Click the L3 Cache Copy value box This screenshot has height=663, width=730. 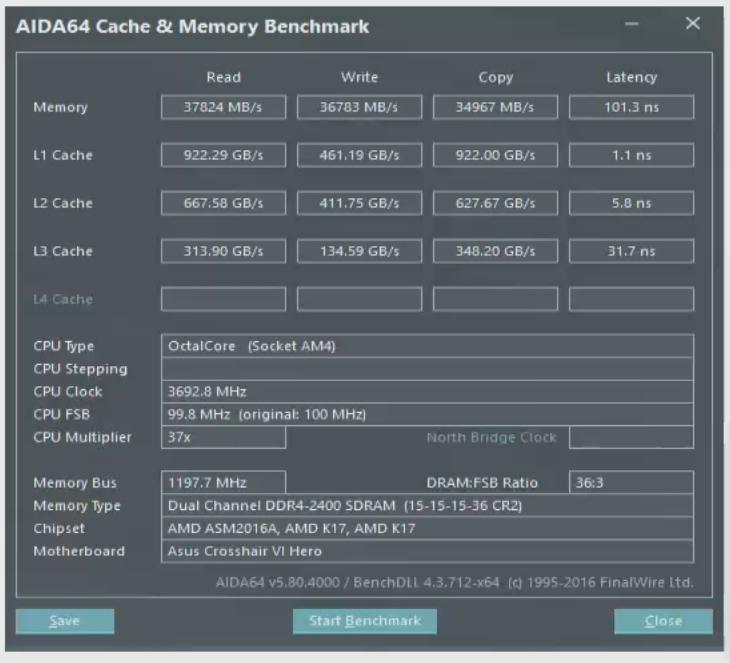[495, 251]
